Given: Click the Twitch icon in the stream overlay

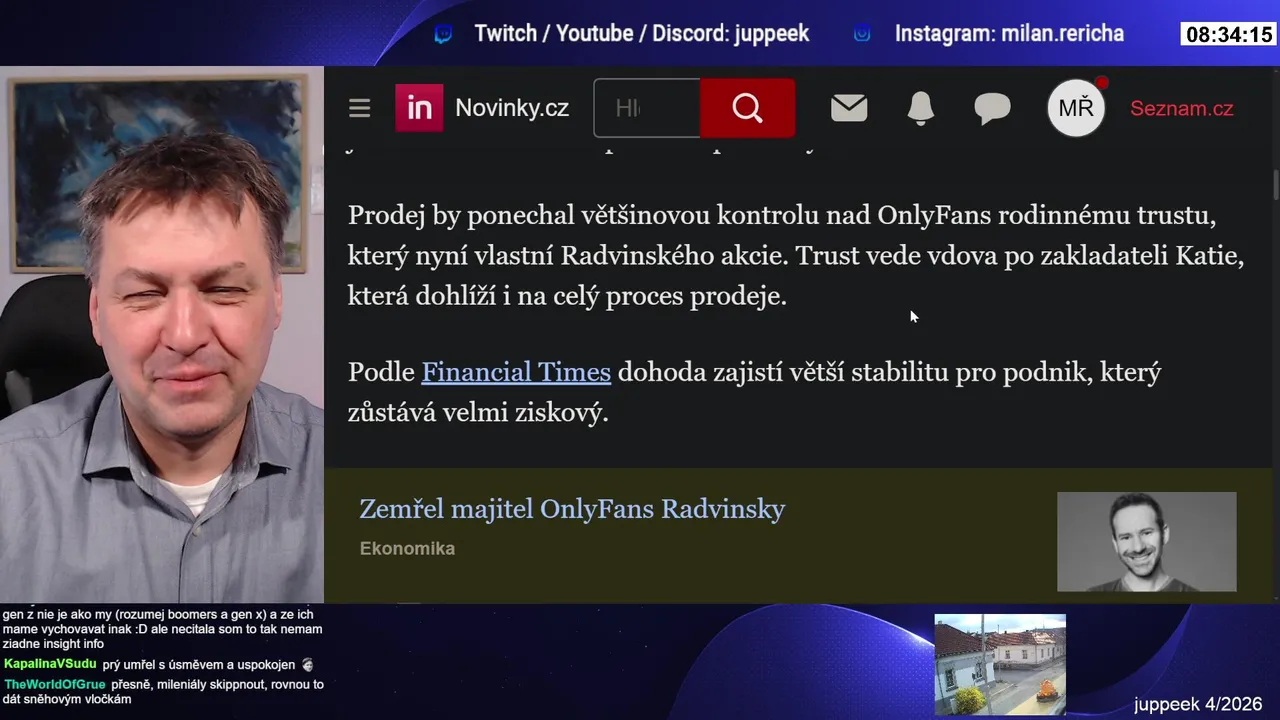Looking at the screenshot, I should pyautogui.click(x=443, y=34).
